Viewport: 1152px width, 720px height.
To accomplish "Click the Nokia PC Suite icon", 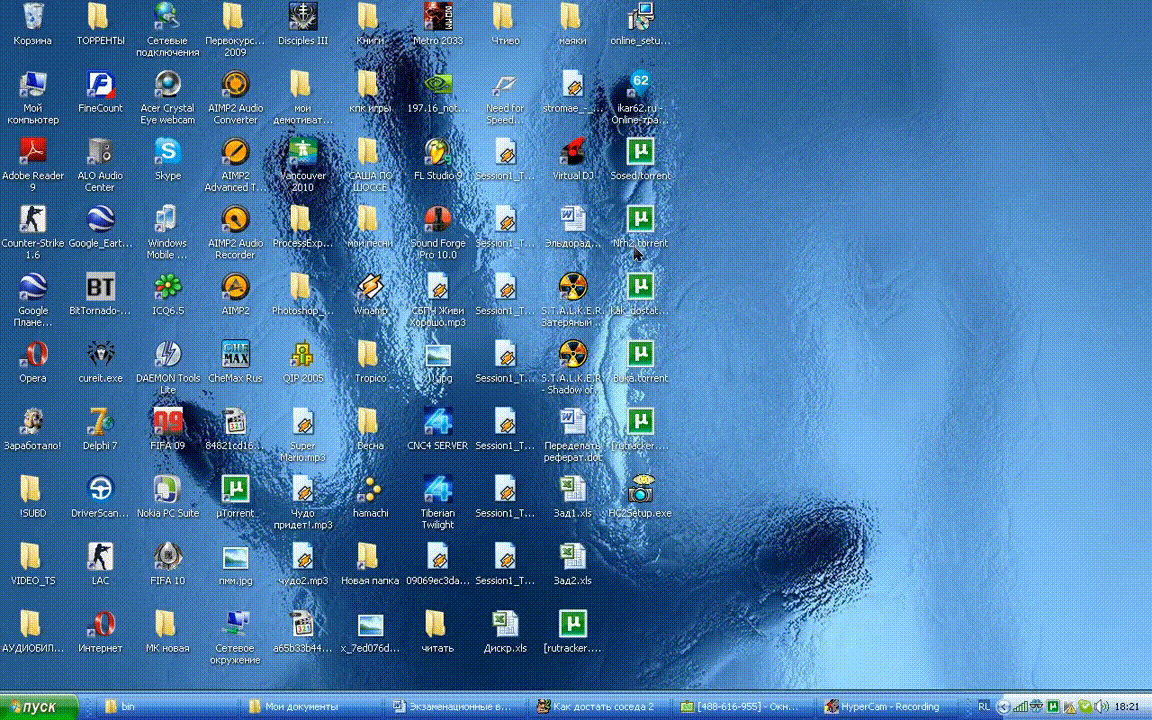I will coord(167,490).
